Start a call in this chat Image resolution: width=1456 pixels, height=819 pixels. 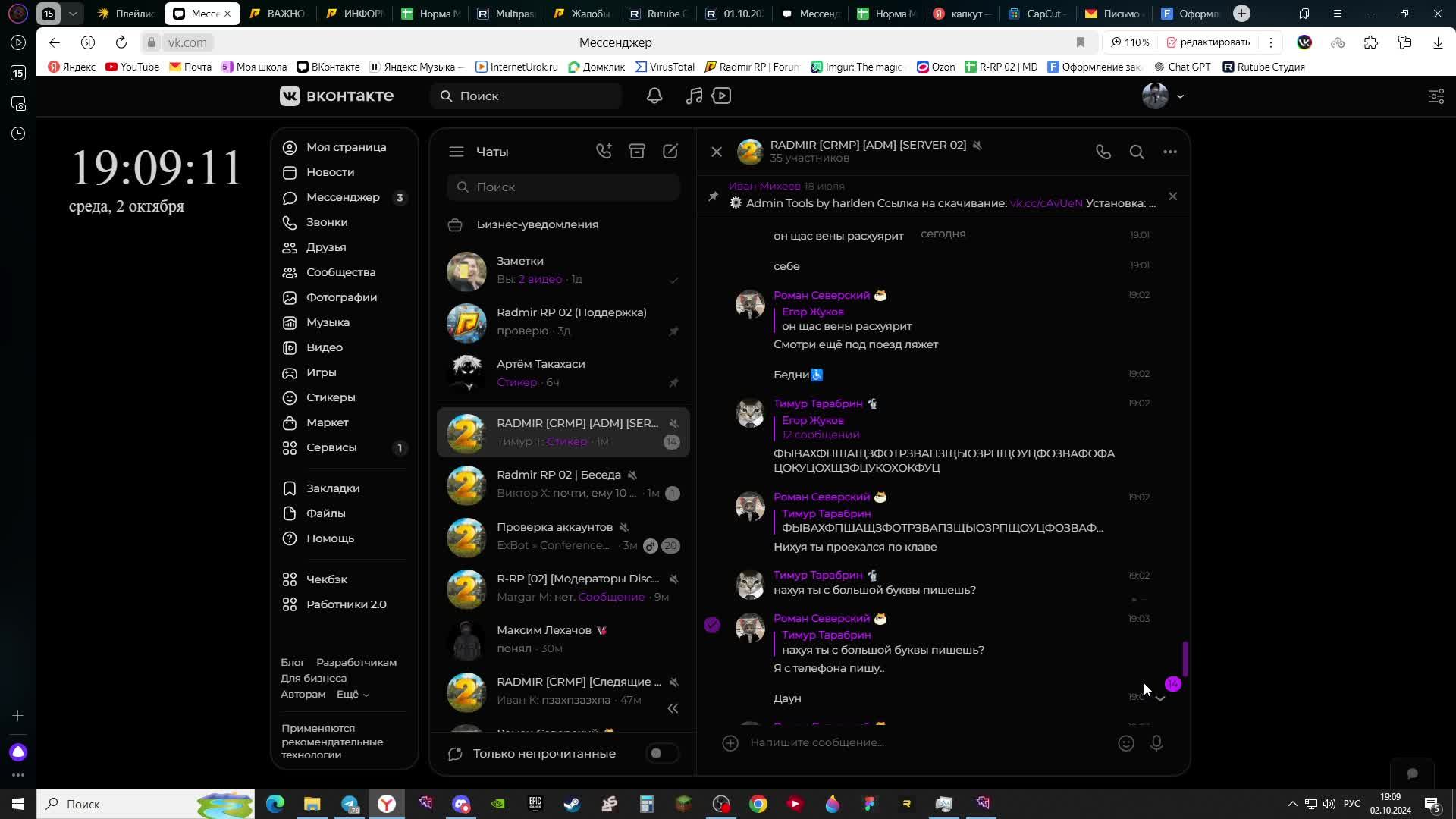point(1103,152)
